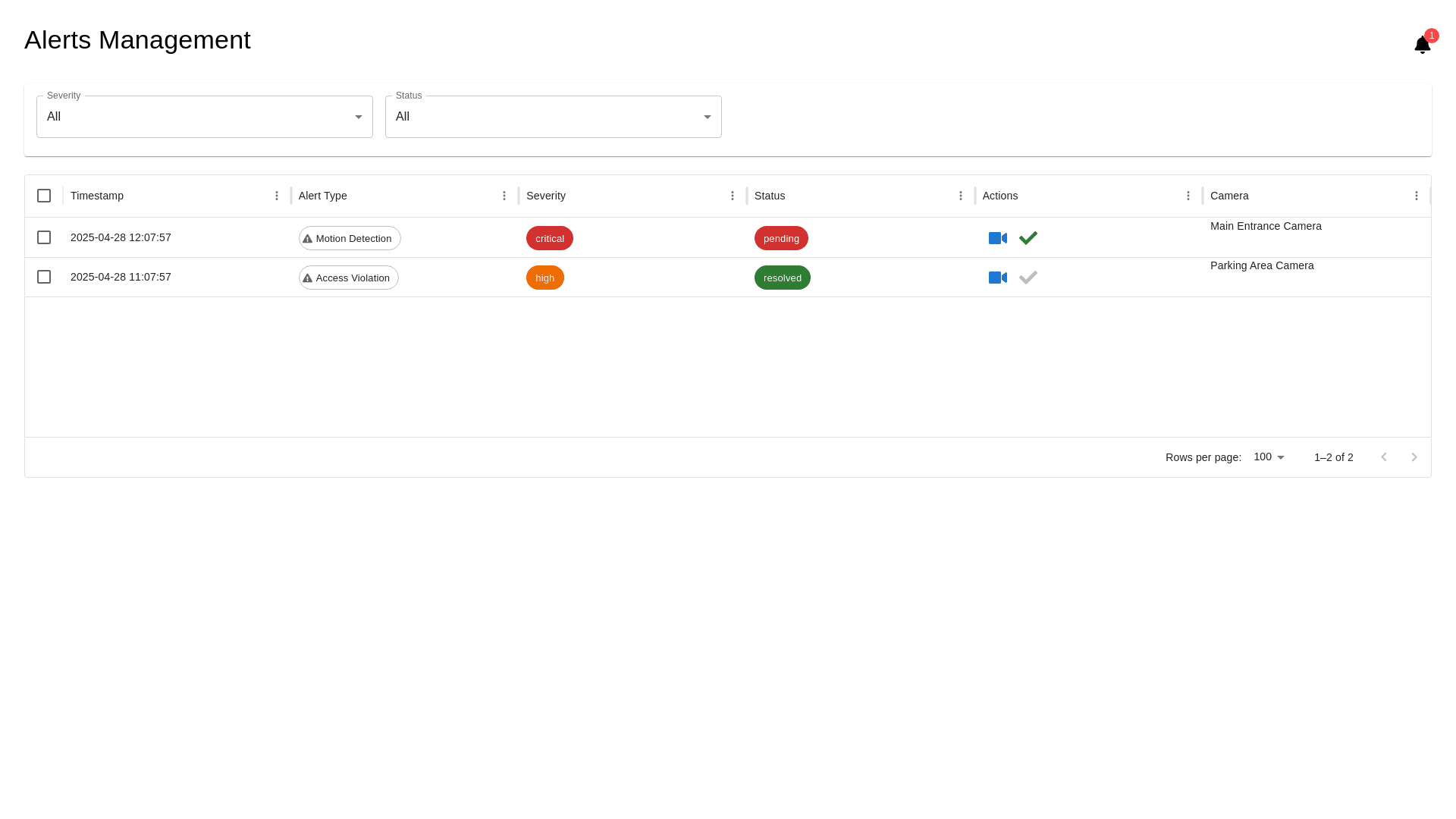Viewport: 1456px width, 819px height.
Task: Click the pending status badge
Action: (x=781, y=238)
